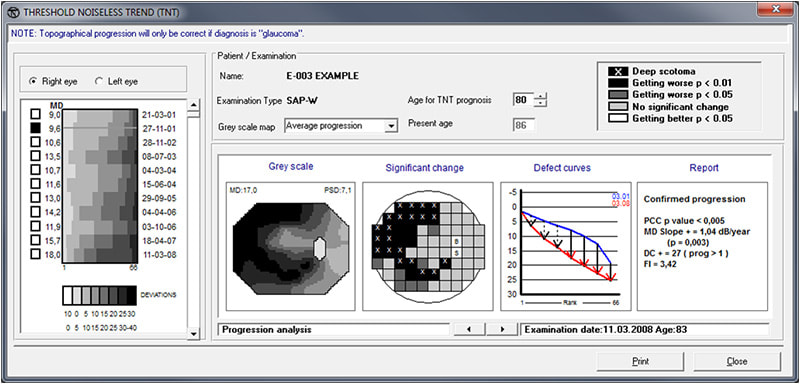
Task: Click the MD Slope 1,04 dB/year text
Action: click(x=697, y=232)
